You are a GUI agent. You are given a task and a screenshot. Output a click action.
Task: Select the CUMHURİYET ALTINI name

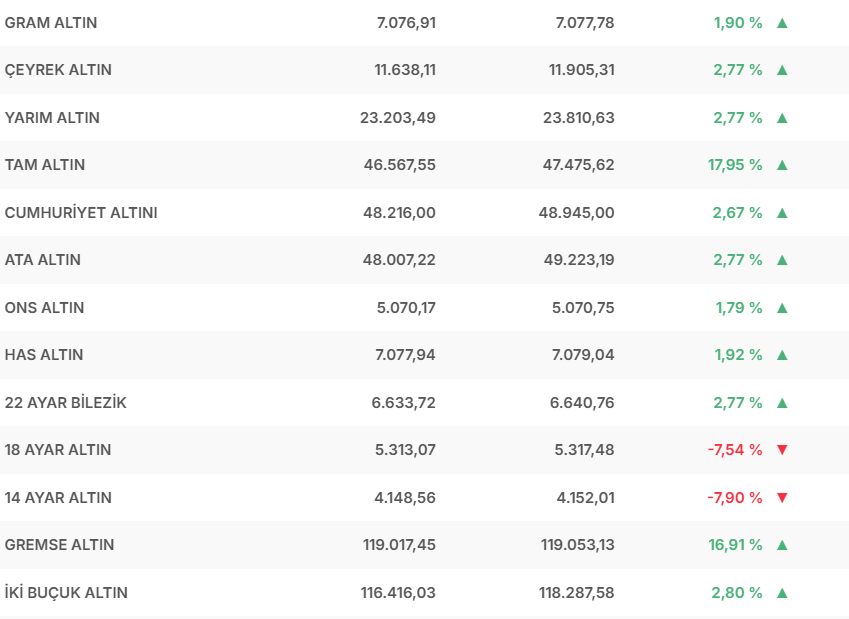(81, 213)
